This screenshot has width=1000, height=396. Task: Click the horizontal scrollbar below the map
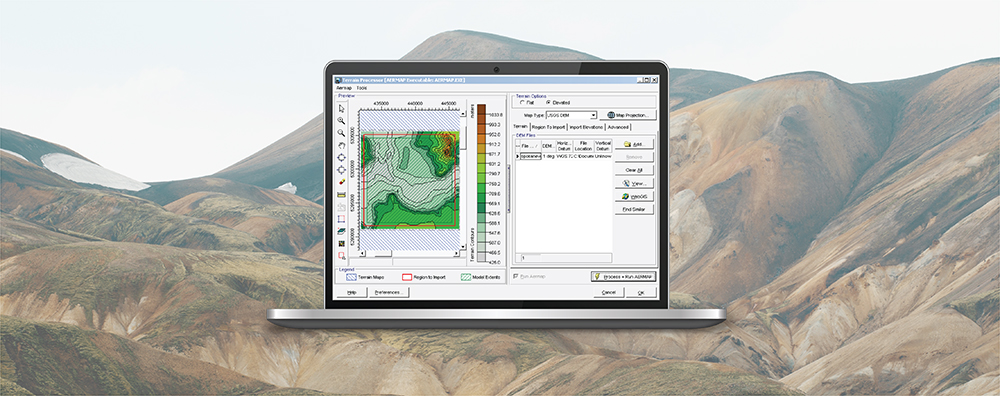(x=408, y=254)
